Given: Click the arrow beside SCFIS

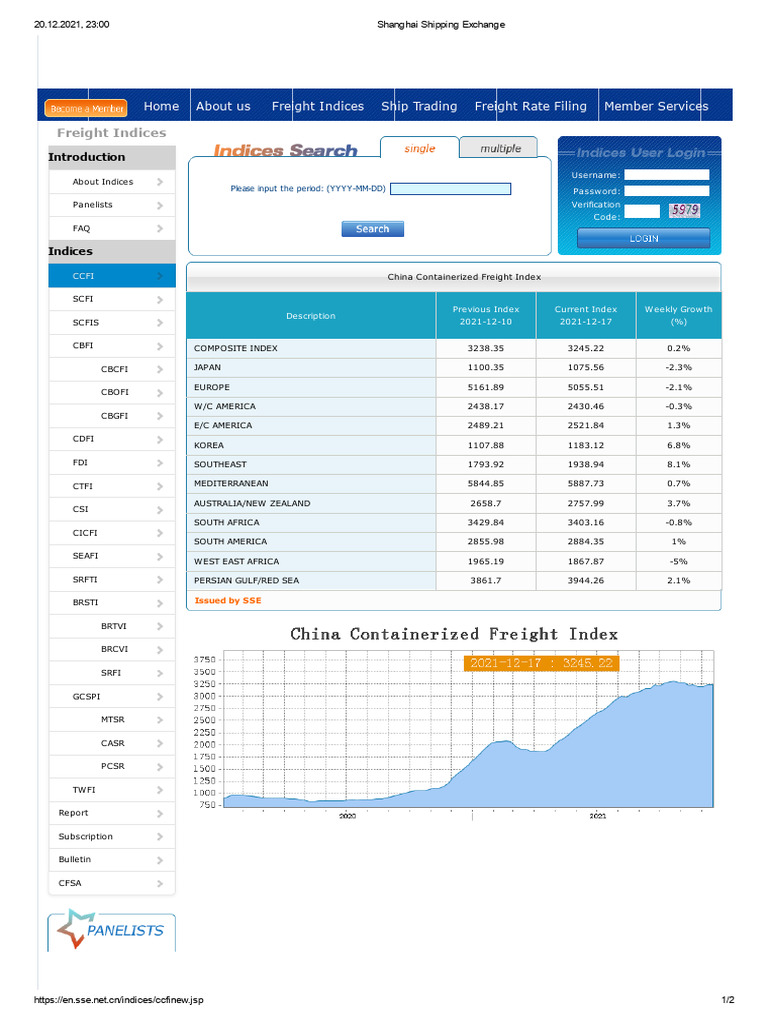Looking at the screenshot, I should [x=160, y=323].
